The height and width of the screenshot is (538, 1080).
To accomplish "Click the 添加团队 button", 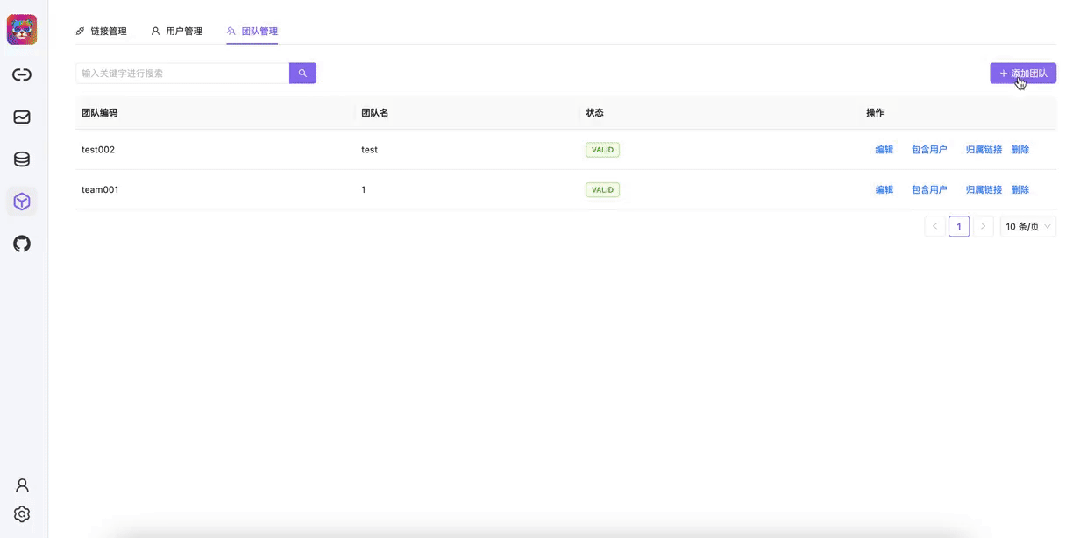I will 1023,73.
